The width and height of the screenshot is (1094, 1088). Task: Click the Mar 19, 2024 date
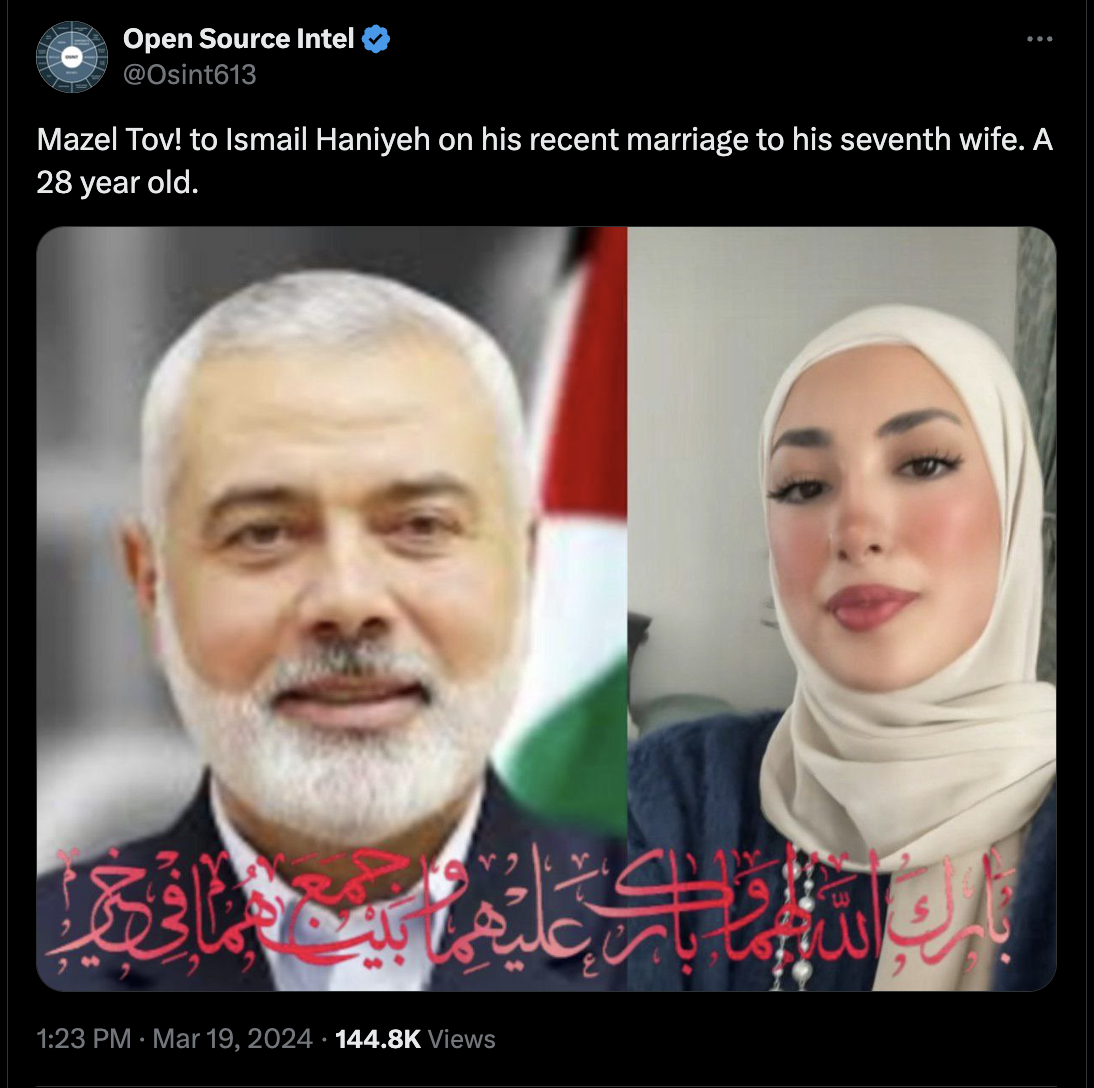pos(232,1039)
